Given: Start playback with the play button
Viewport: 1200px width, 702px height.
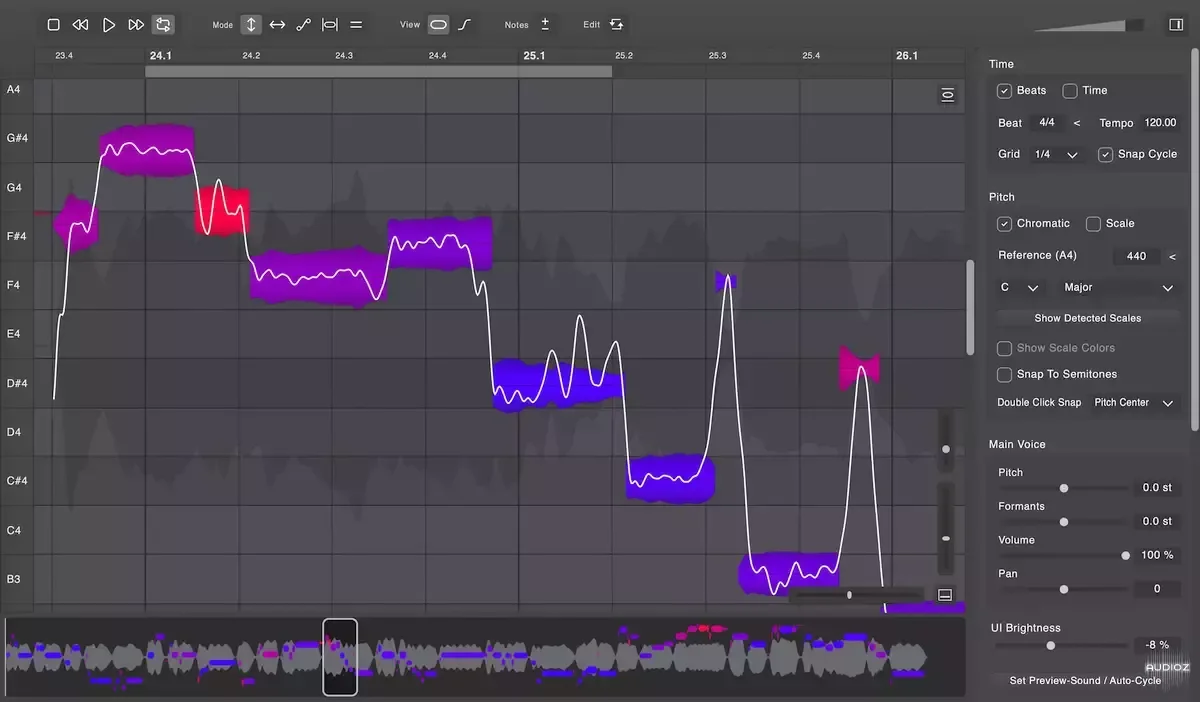Looking at the screenshot, I should click(109, 24).
